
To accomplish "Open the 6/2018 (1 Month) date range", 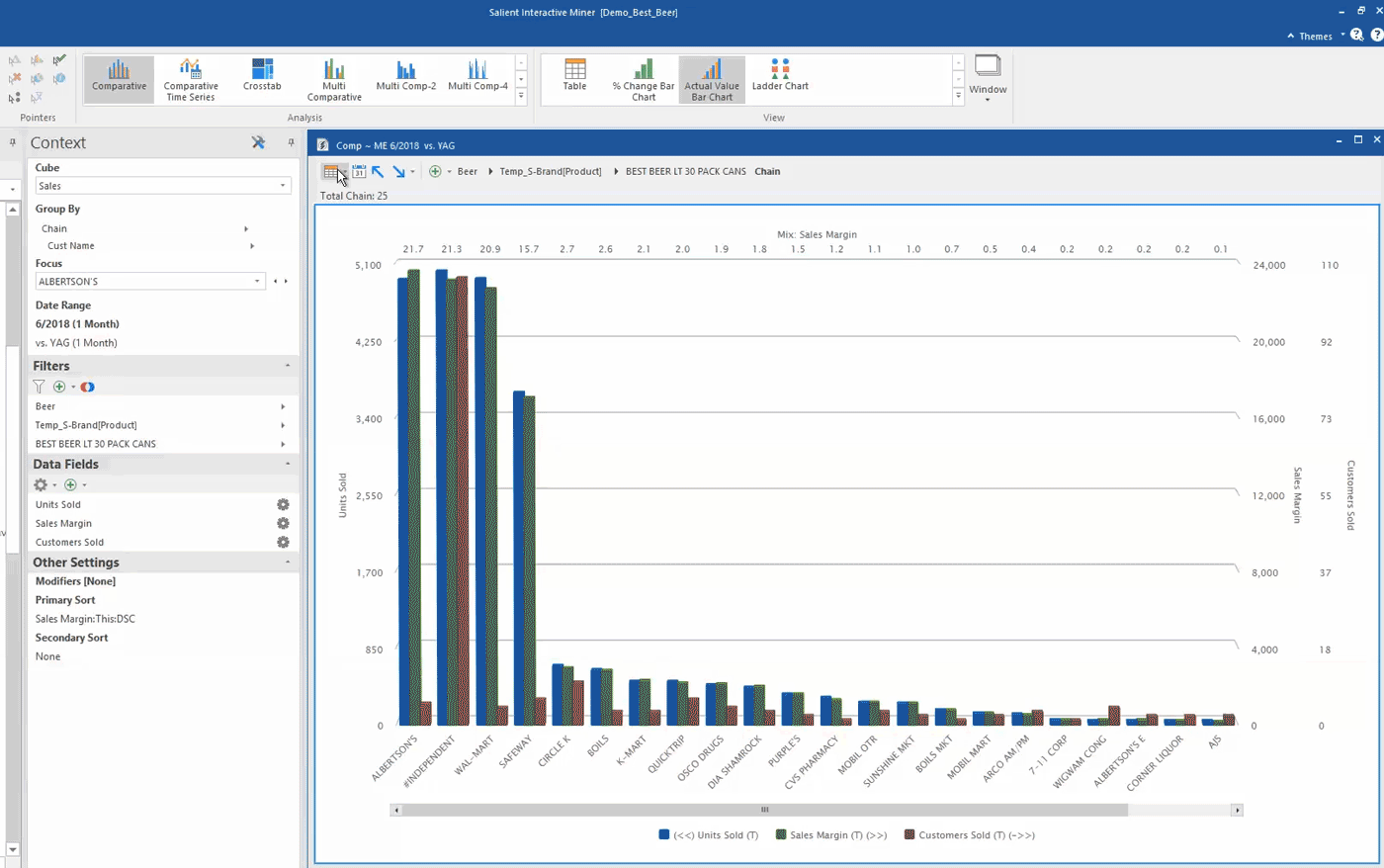I will coord(77,324).
